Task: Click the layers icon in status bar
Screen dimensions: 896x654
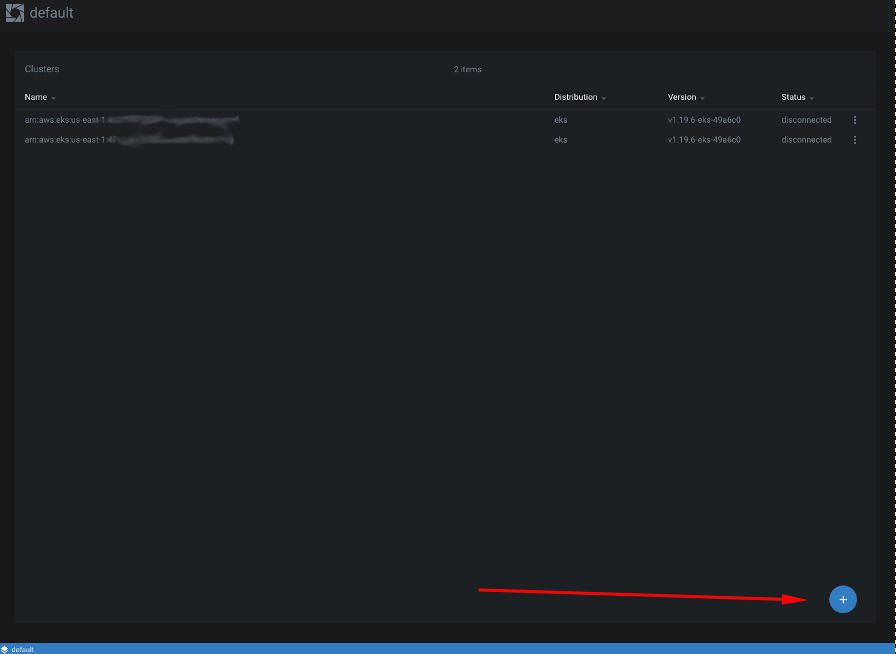Action: pos(6,649)
